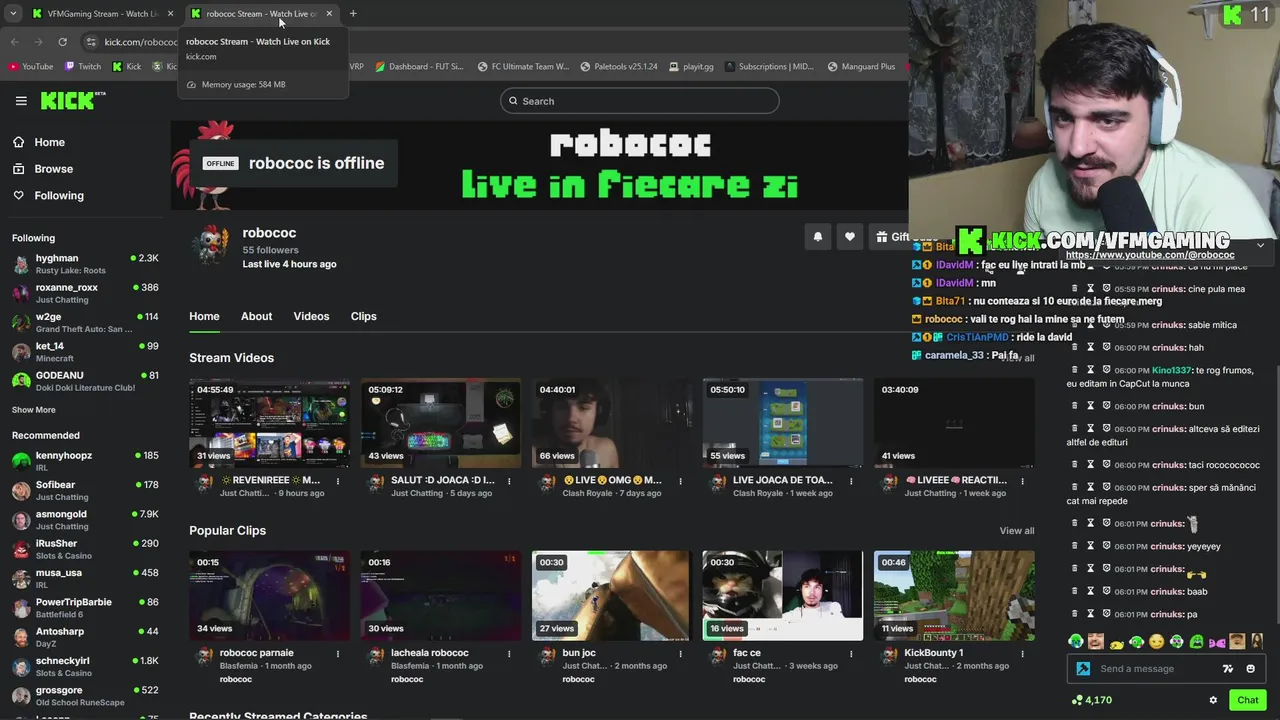1280x720 pixels.
Task: Open options menu for bun joc clip
Action: tap(680, 654)
